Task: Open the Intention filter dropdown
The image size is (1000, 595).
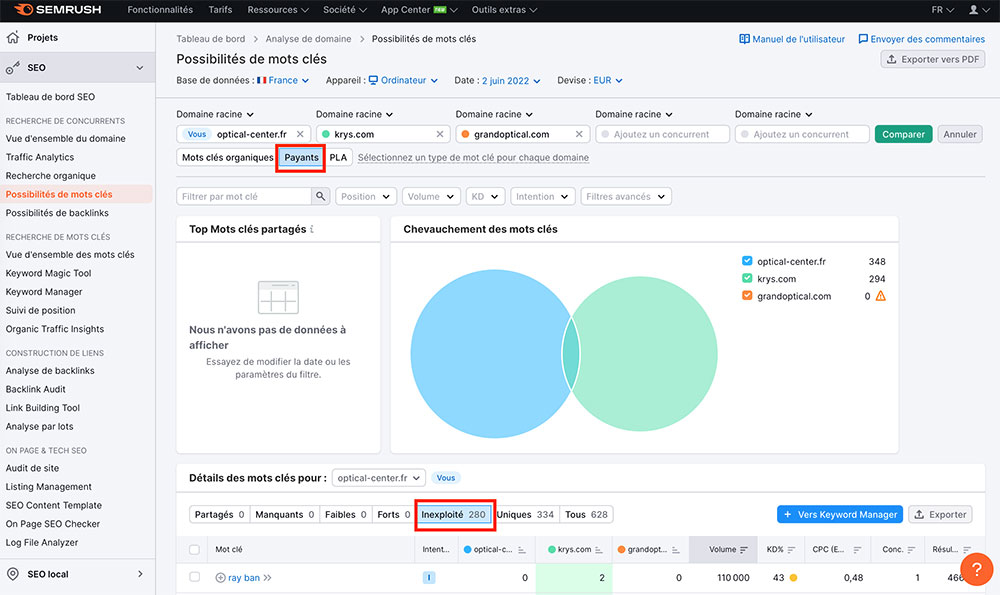Action: point(543,196)
